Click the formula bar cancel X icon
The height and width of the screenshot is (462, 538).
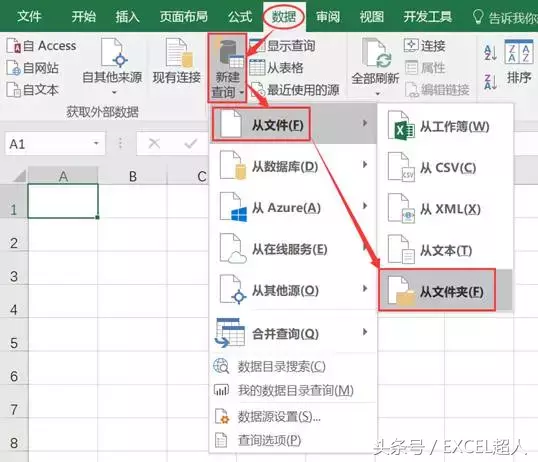click(x=154, y=143)
